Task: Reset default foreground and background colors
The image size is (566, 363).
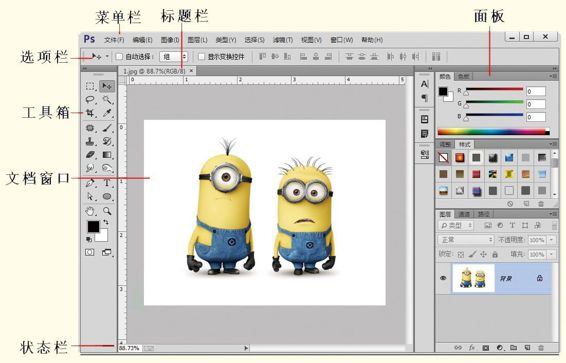Action: tap(89, 239)
